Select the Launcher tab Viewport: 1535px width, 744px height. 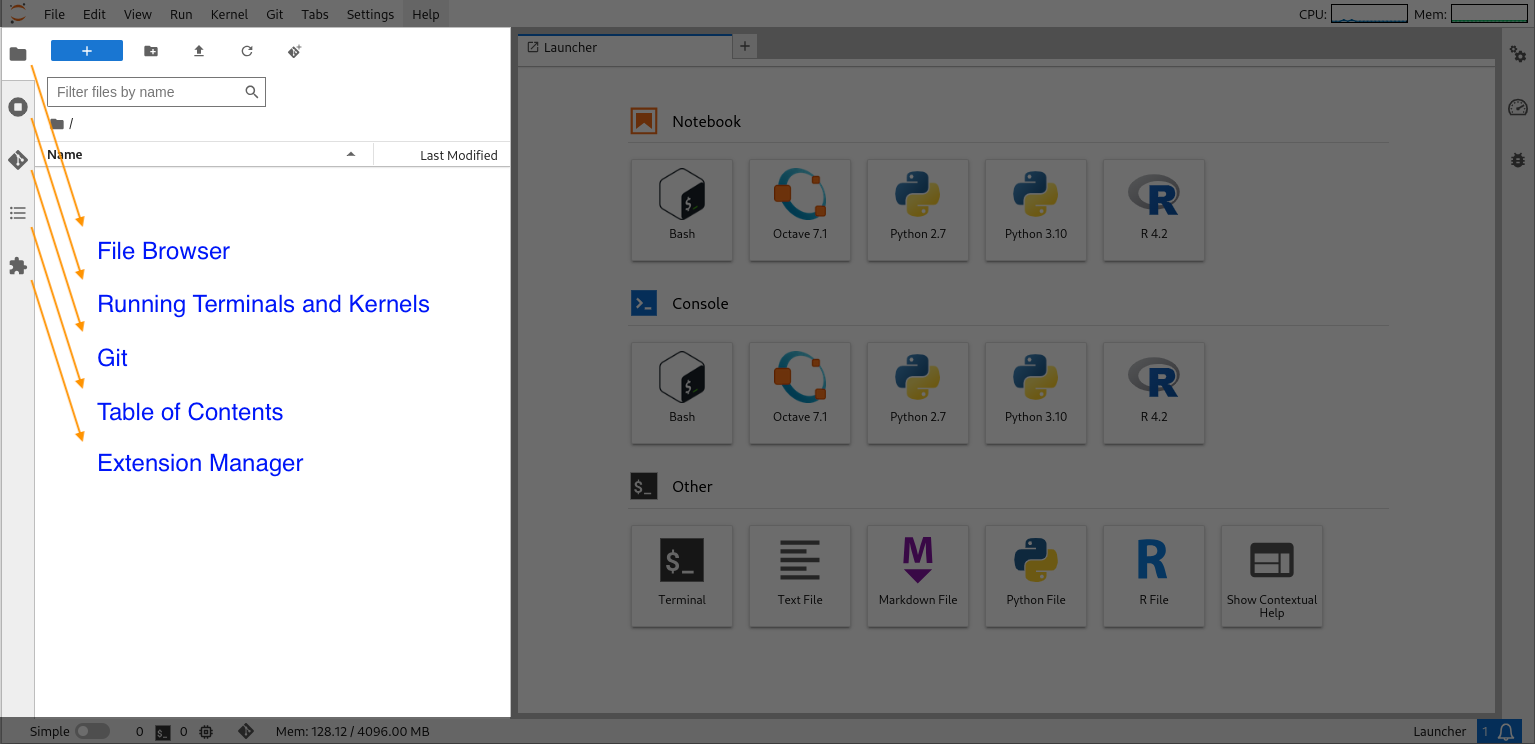pos(625,47)
